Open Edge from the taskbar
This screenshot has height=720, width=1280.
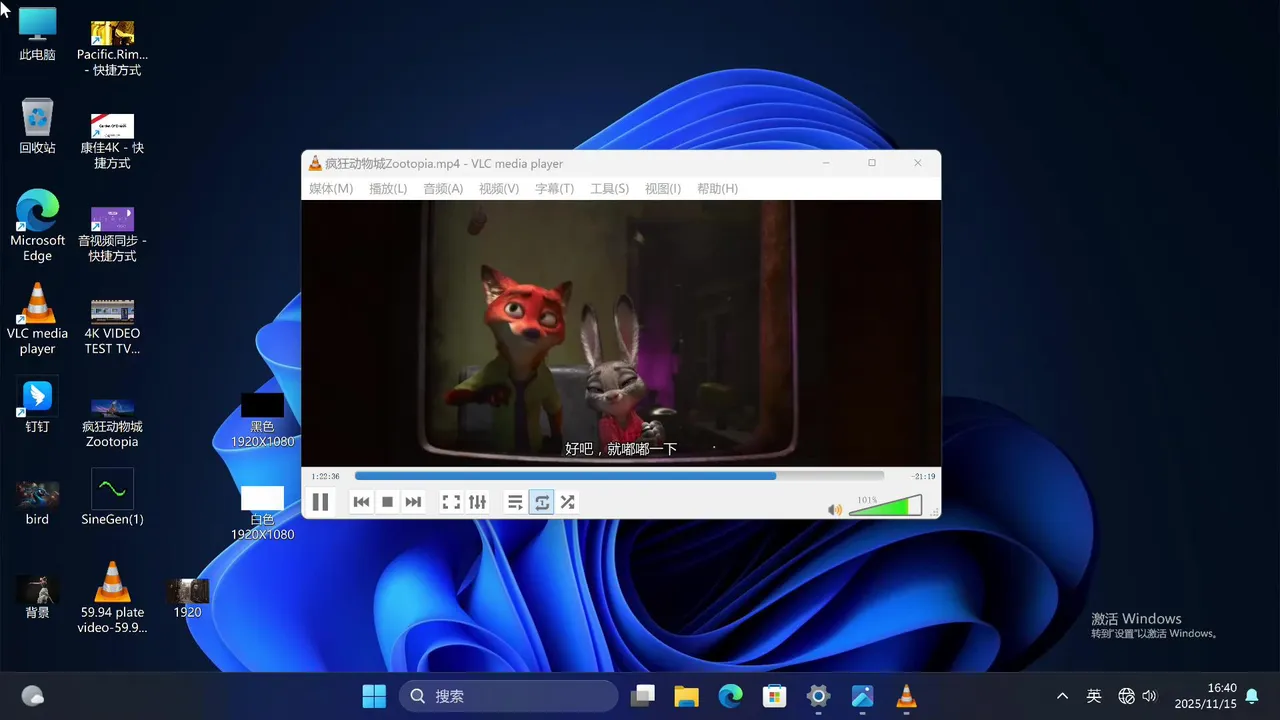point(730,696)
